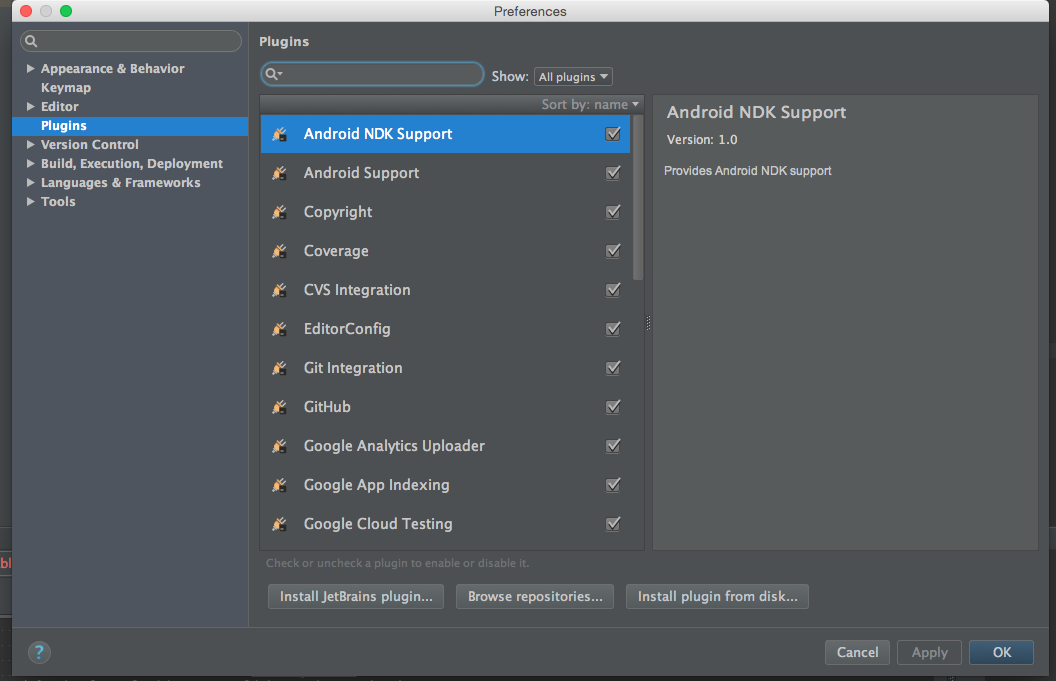
Task: Open the Show All plugins dropdown
Action: click(573, 77)
